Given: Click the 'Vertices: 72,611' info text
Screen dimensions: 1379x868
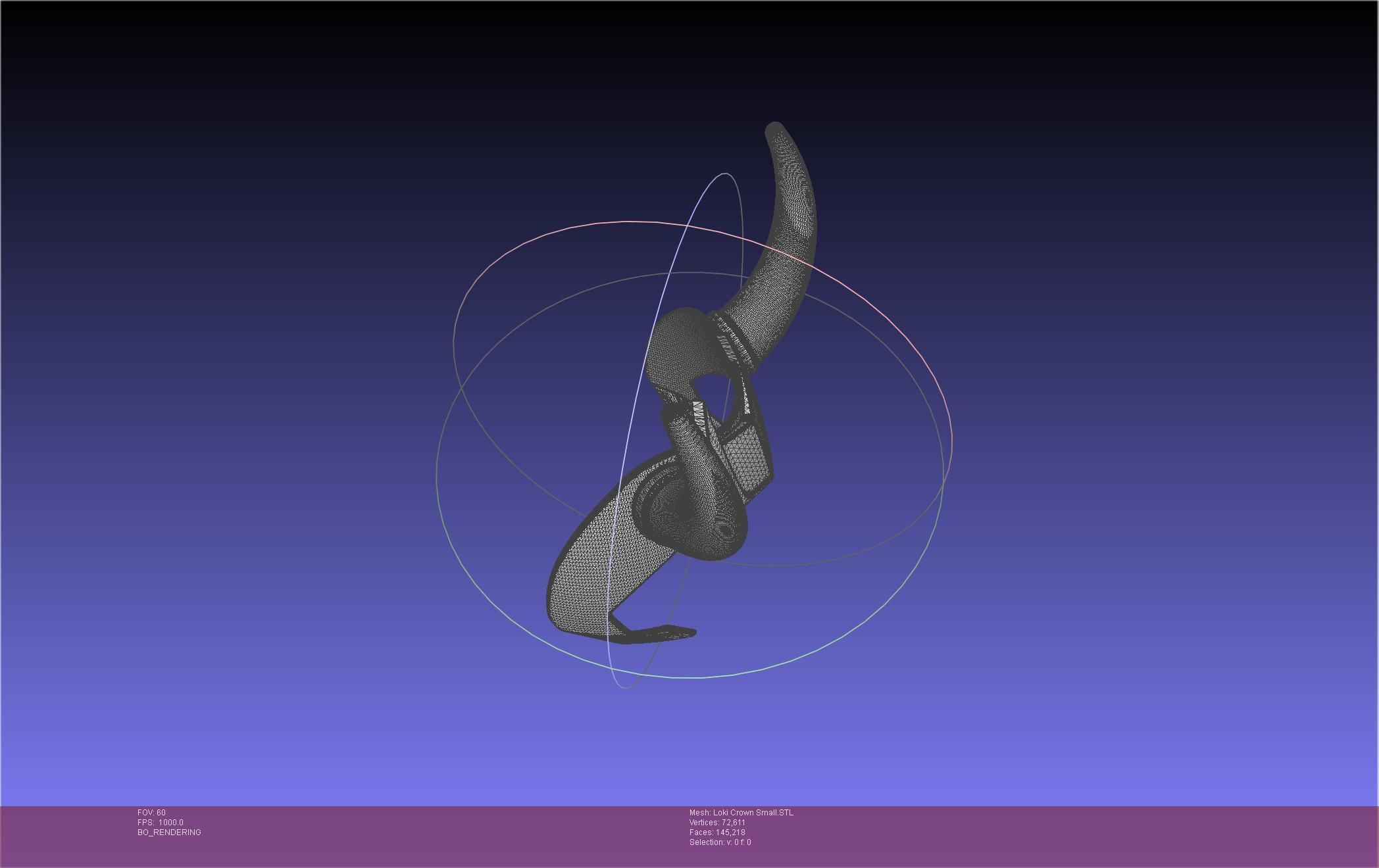Looking at the screenshot, I should (717, 823).
